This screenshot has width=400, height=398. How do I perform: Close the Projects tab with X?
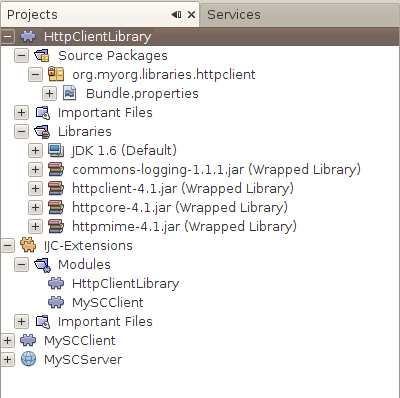[191, 15]
